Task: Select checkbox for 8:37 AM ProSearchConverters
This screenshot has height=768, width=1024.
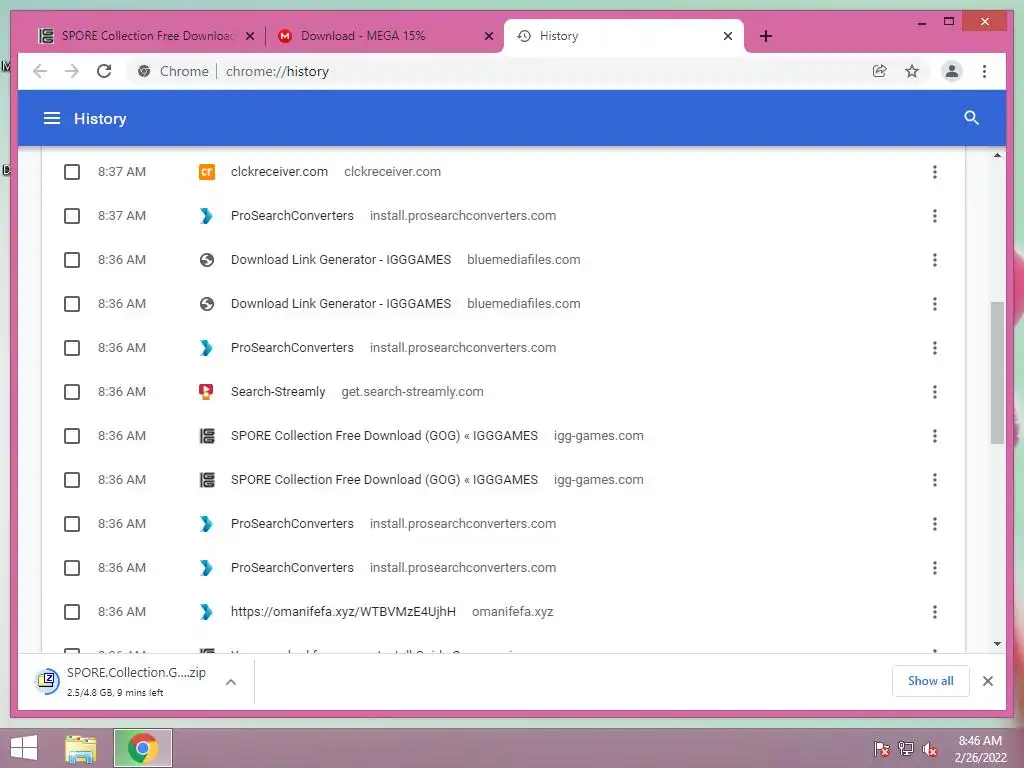Action: [72, 216]
